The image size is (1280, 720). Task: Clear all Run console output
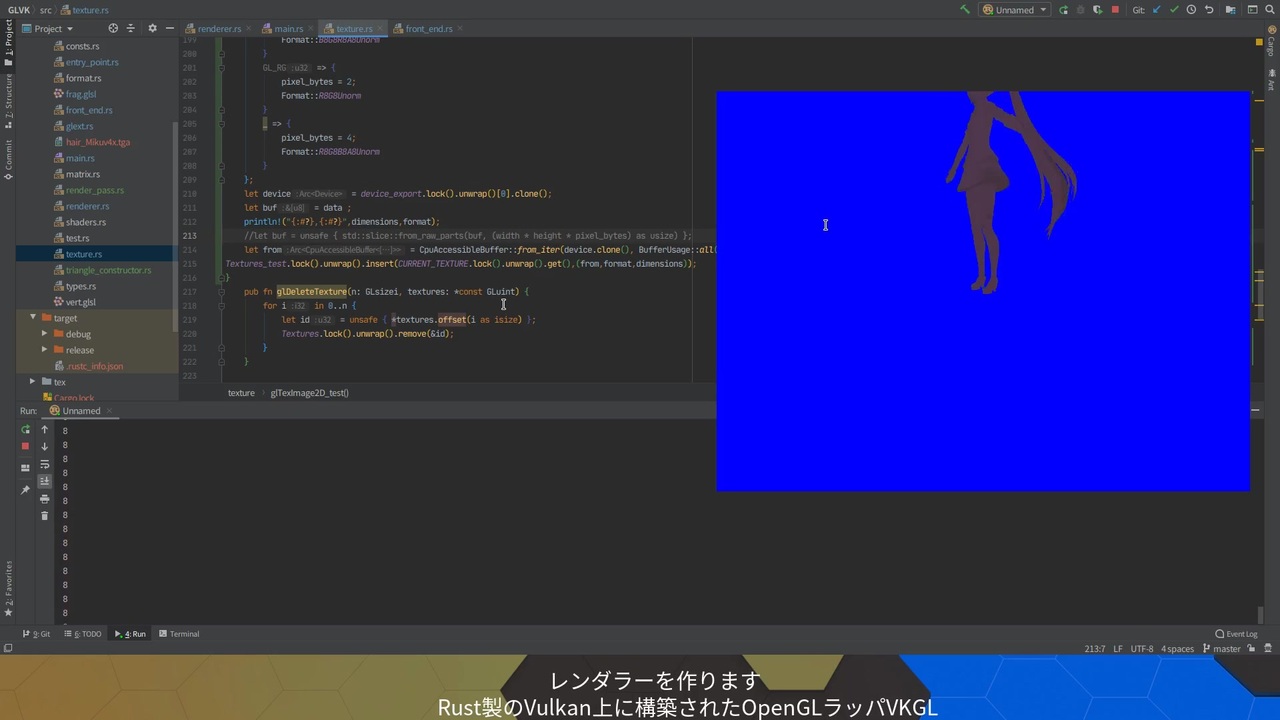[44, 516]
